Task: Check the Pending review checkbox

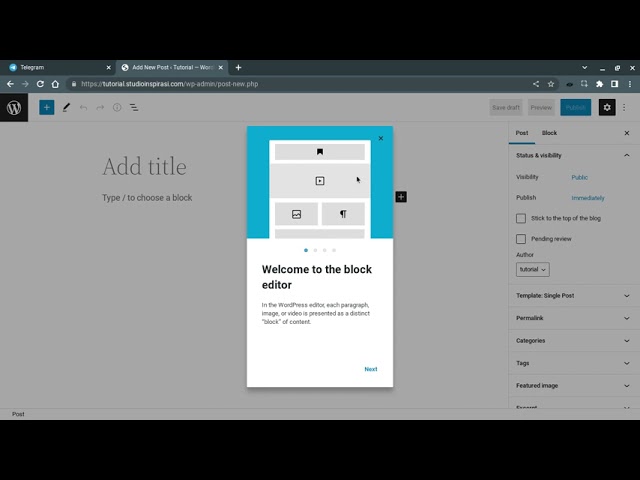Action: point(521,239)
